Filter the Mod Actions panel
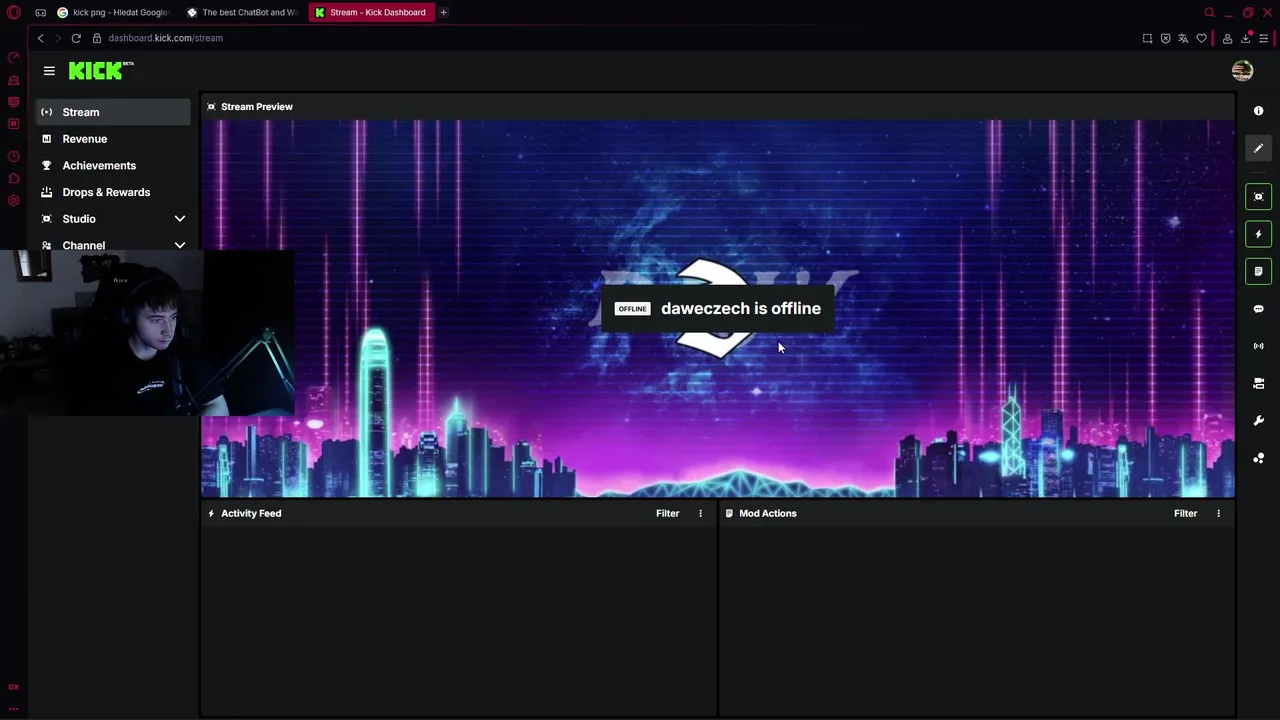The width and height of the screenshot is (1280, 720). (x=1185, y=513)
